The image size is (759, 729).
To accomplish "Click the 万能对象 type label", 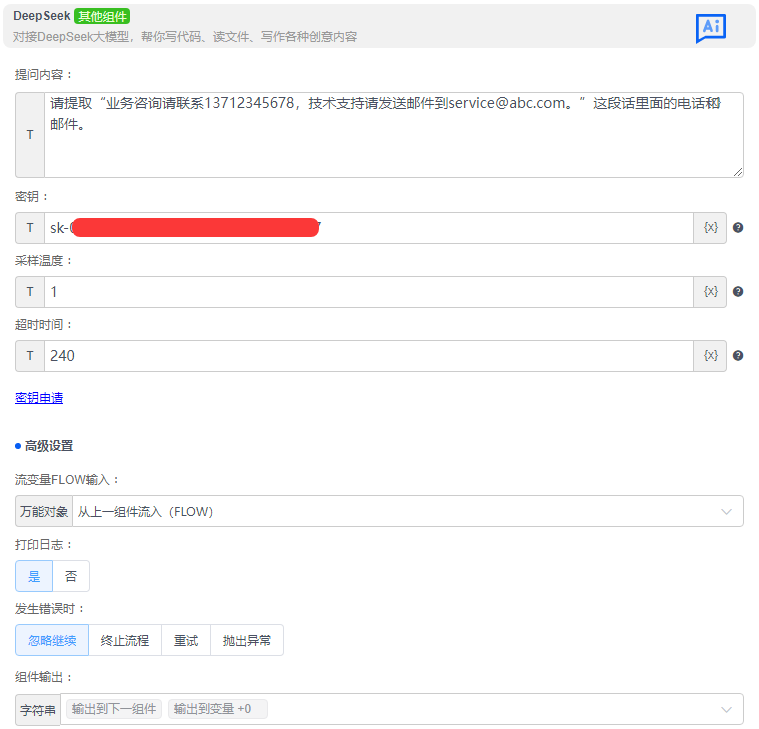I will 44,511.
